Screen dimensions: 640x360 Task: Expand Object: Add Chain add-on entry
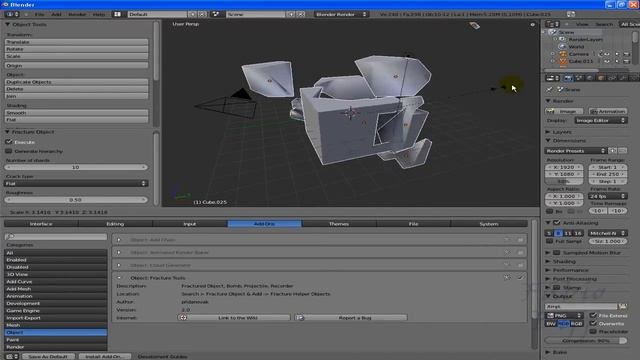[119, 240]
